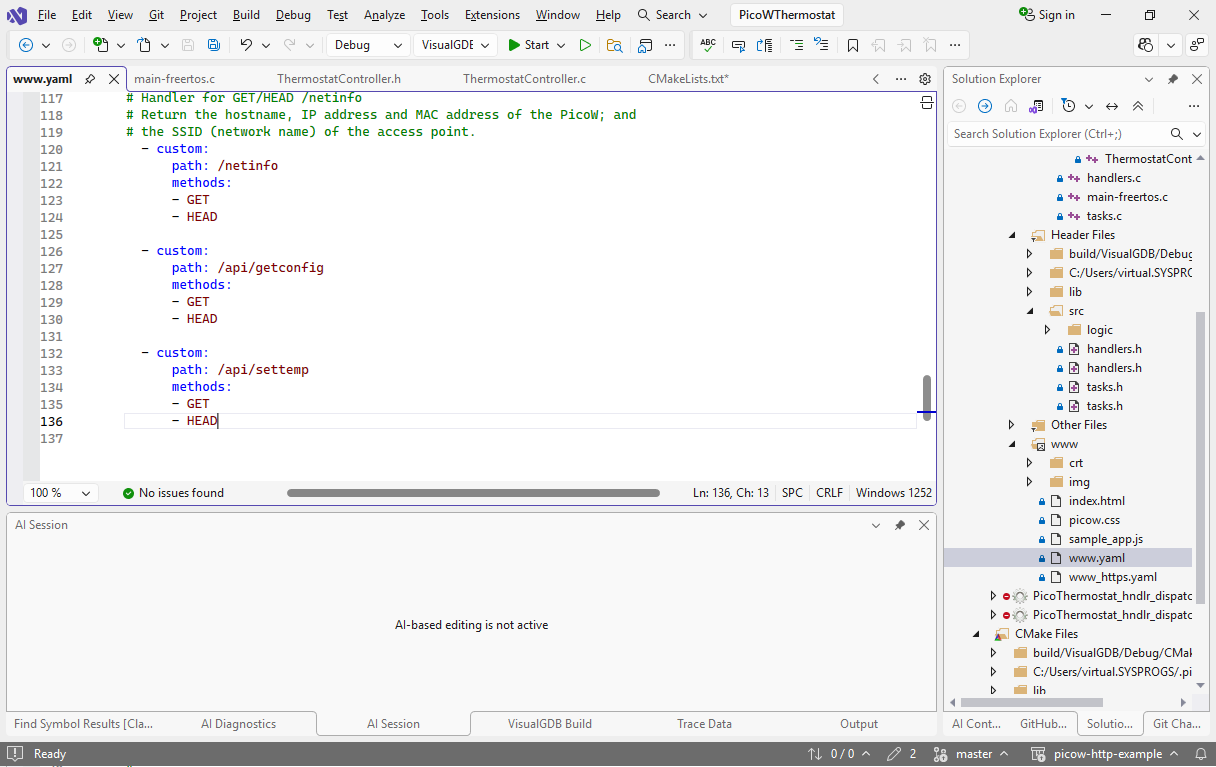Toggle pin on www.yaml tab
Screen dimensions: 1216x767
[x=90, y=79]
